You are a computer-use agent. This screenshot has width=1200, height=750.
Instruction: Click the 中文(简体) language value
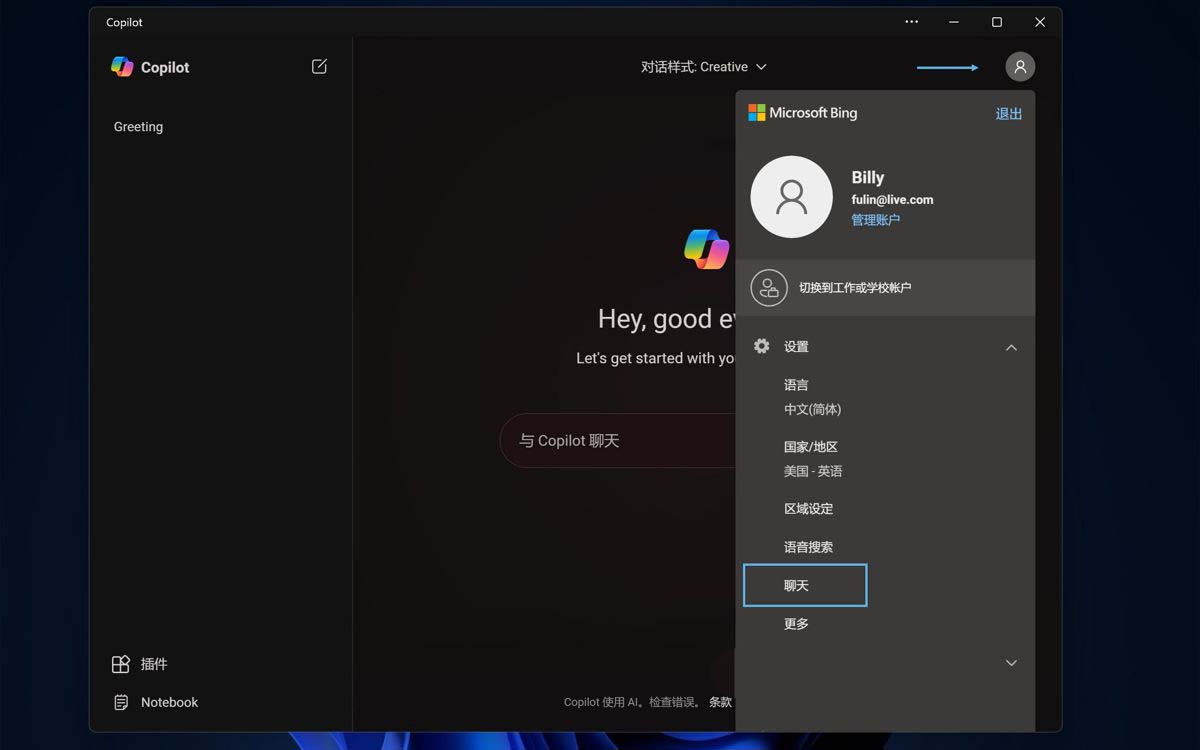pyautogui.click(x=812, y=410)
